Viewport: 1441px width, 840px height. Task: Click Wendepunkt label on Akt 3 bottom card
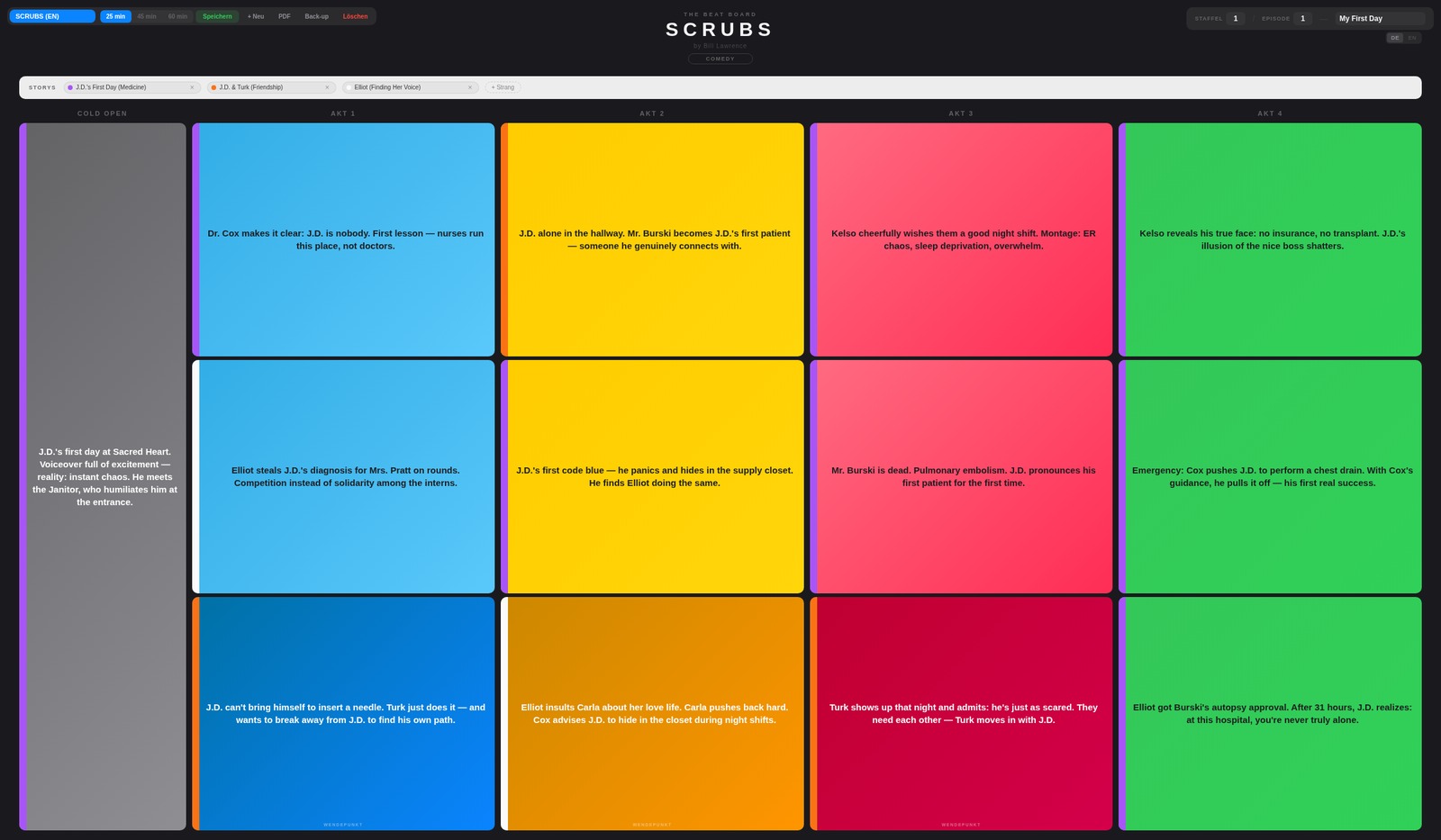[x=961, y=825]
